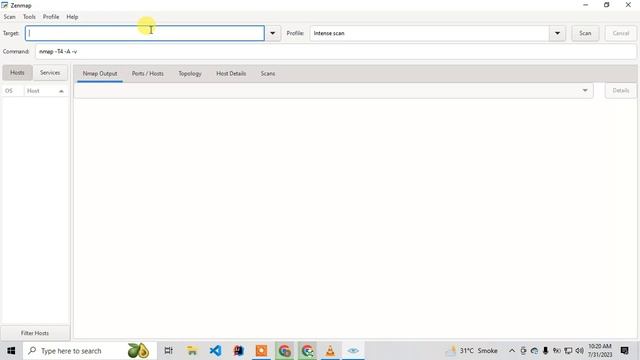Open the Windows Start menu
The width and height of the screenshot is (640, 360).
click(11, 351)
